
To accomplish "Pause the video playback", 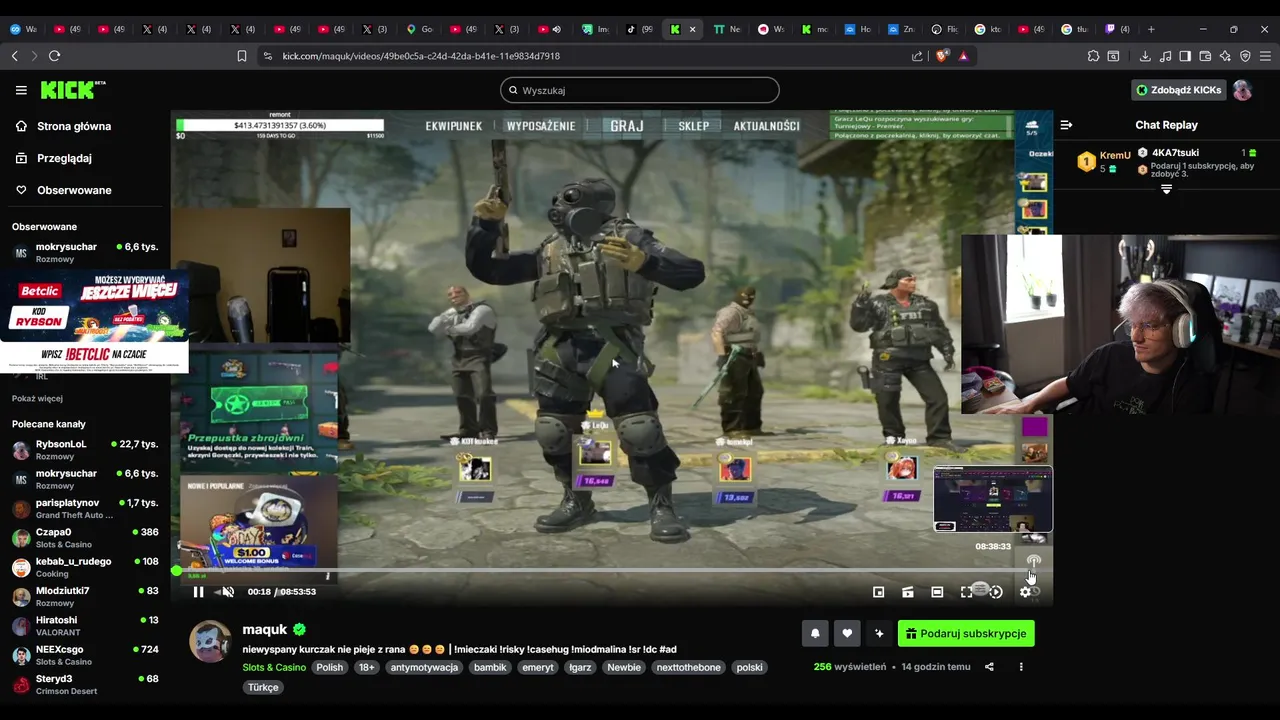I will click(198, 592).
